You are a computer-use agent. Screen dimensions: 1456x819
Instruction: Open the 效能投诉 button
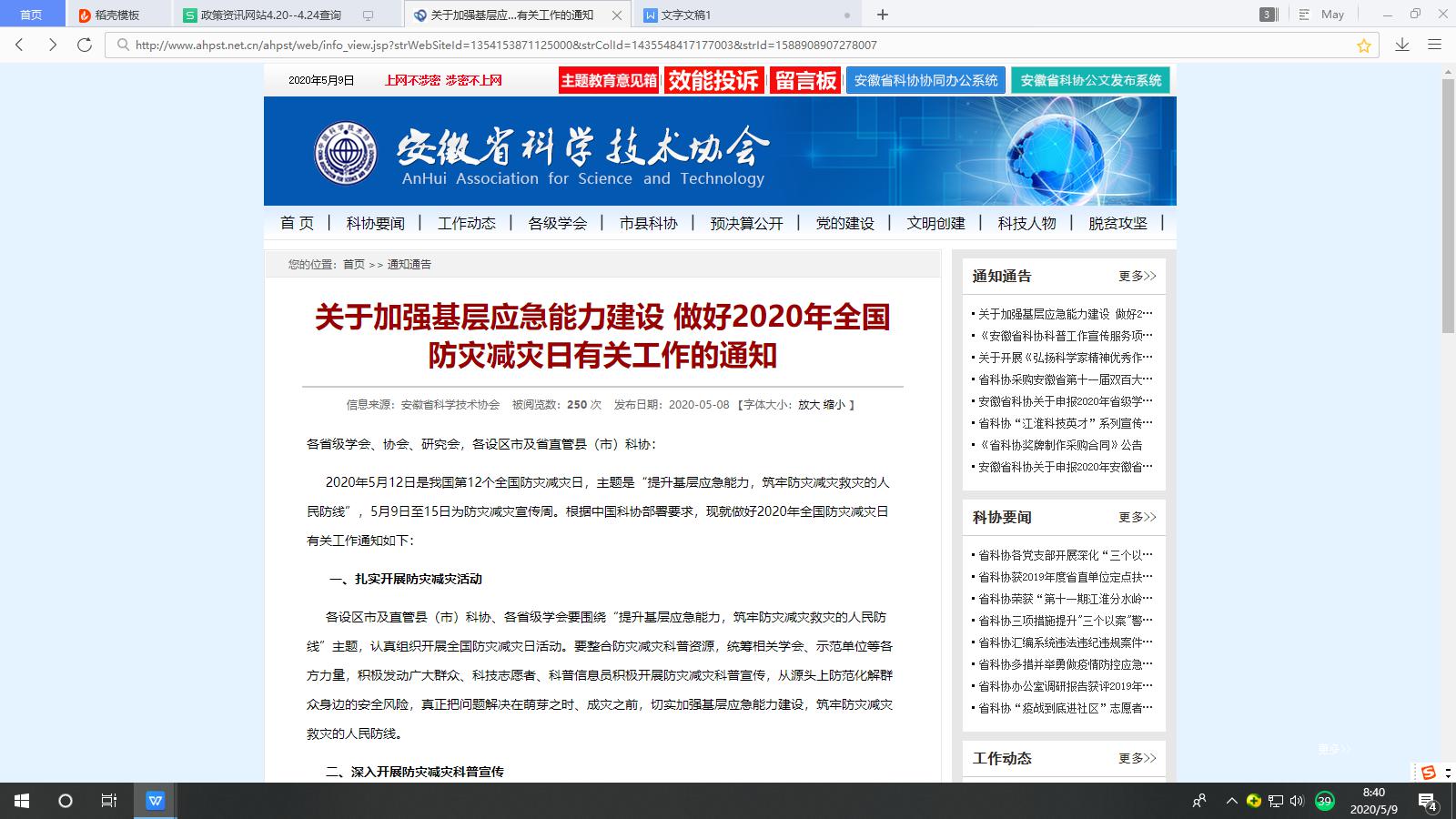713,80
